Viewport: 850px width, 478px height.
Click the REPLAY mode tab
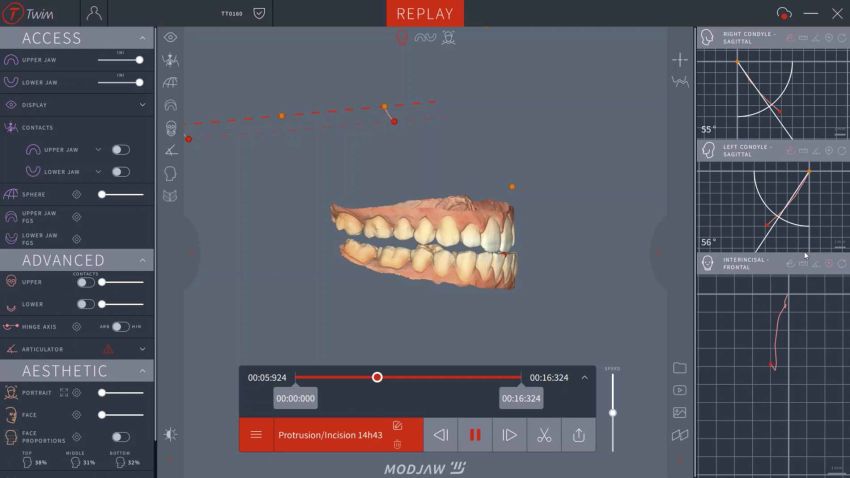click(x=425, y=14)
